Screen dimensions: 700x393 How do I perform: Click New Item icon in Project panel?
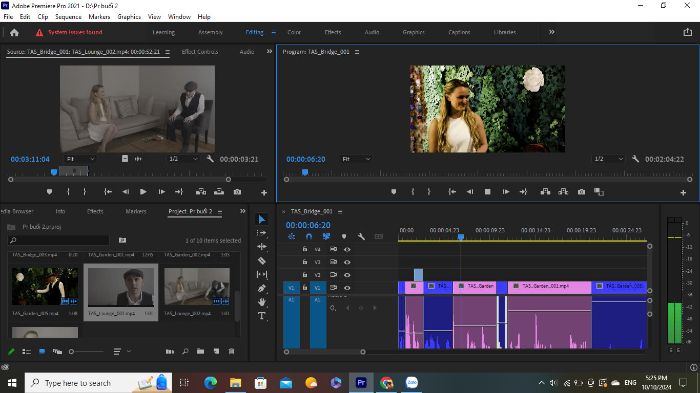(216, 351)
